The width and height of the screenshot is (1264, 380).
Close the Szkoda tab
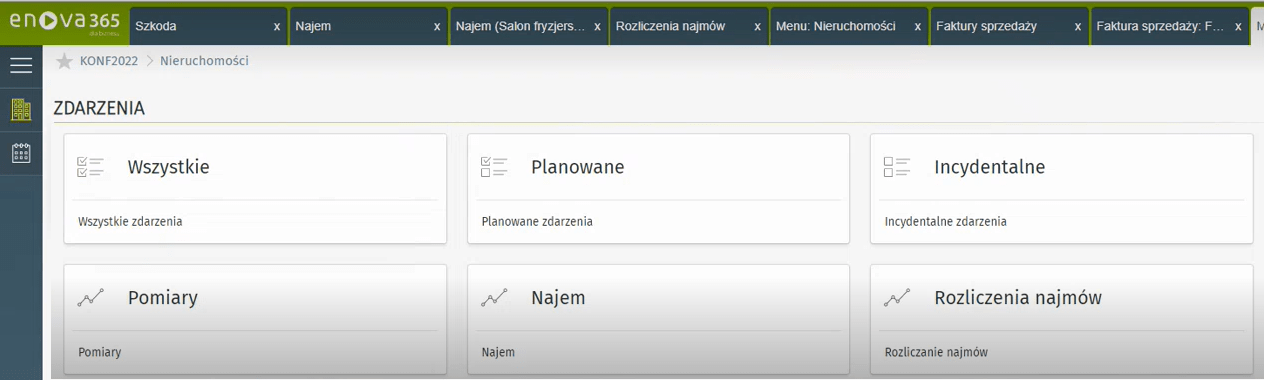pyautogui.click(x=277, y=27)
